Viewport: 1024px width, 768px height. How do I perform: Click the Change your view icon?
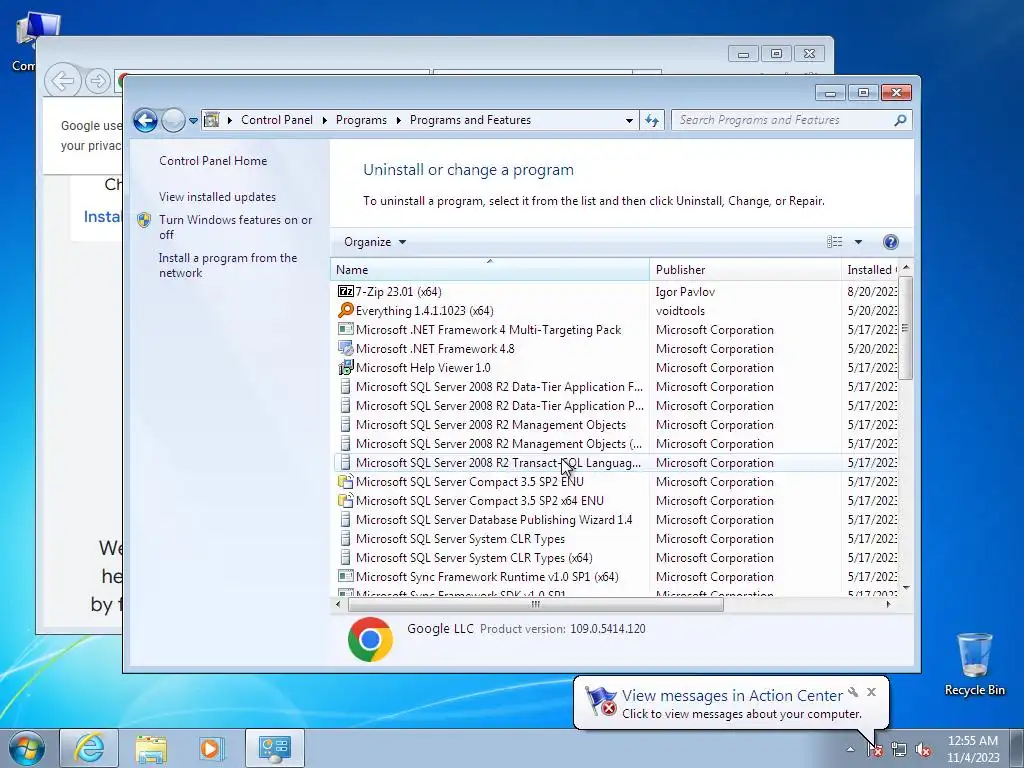click(835, 242)
